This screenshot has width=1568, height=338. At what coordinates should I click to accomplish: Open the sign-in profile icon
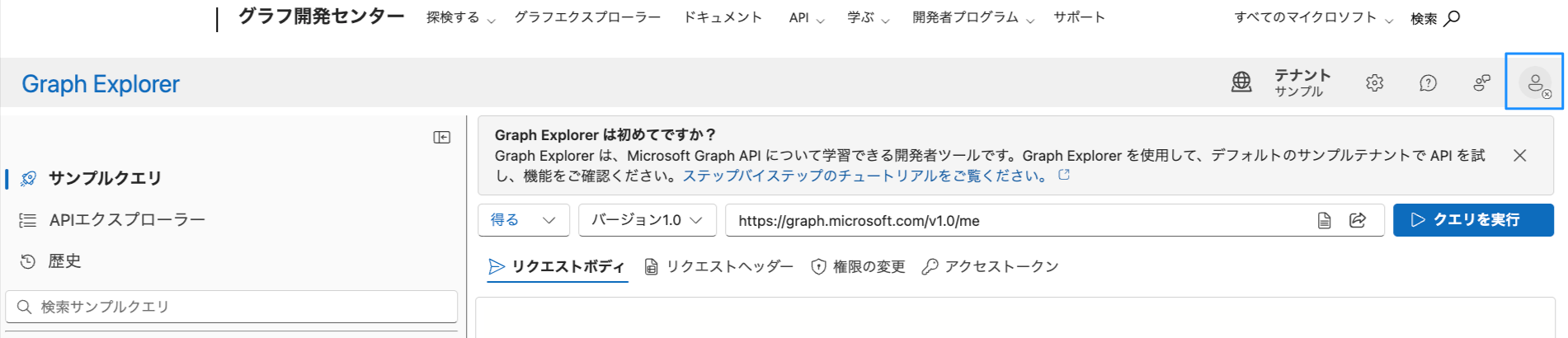[1534, 82]
